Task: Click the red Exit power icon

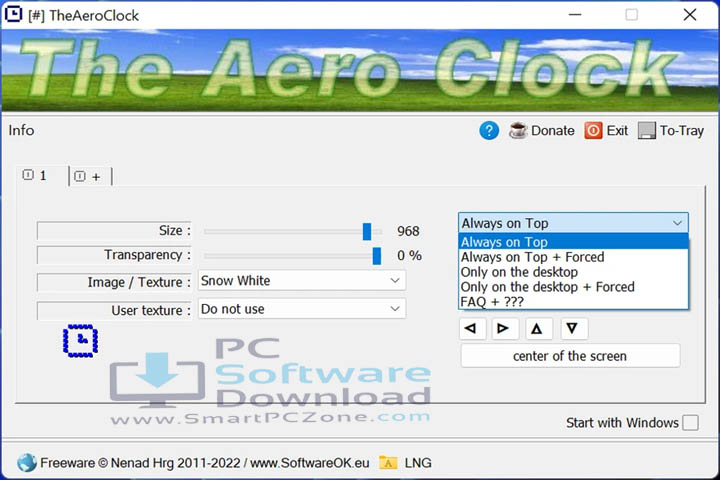Action: pyautogui.click(x=593, y=131)
